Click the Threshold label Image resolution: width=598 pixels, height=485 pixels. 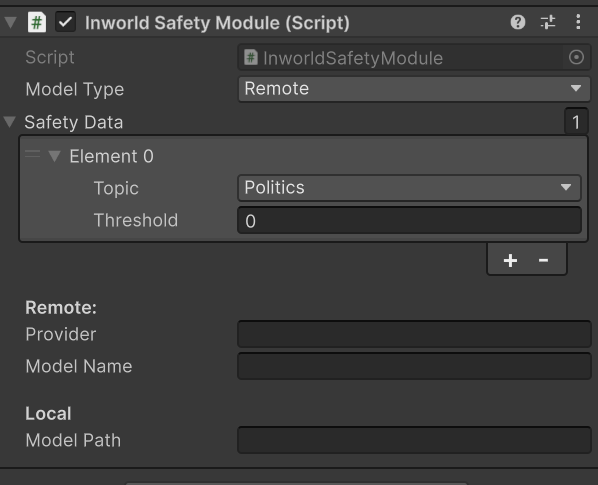136,220
